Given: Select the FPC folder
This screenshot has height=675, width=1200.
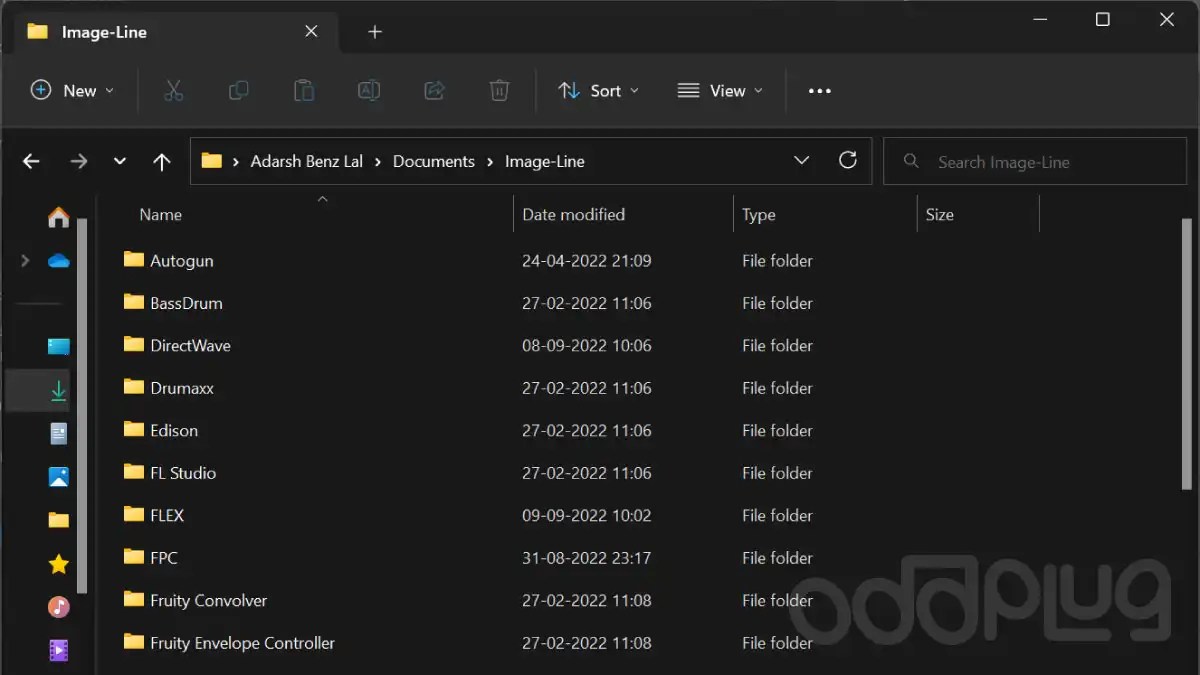Looking at the screenshot, I should 164,558.
